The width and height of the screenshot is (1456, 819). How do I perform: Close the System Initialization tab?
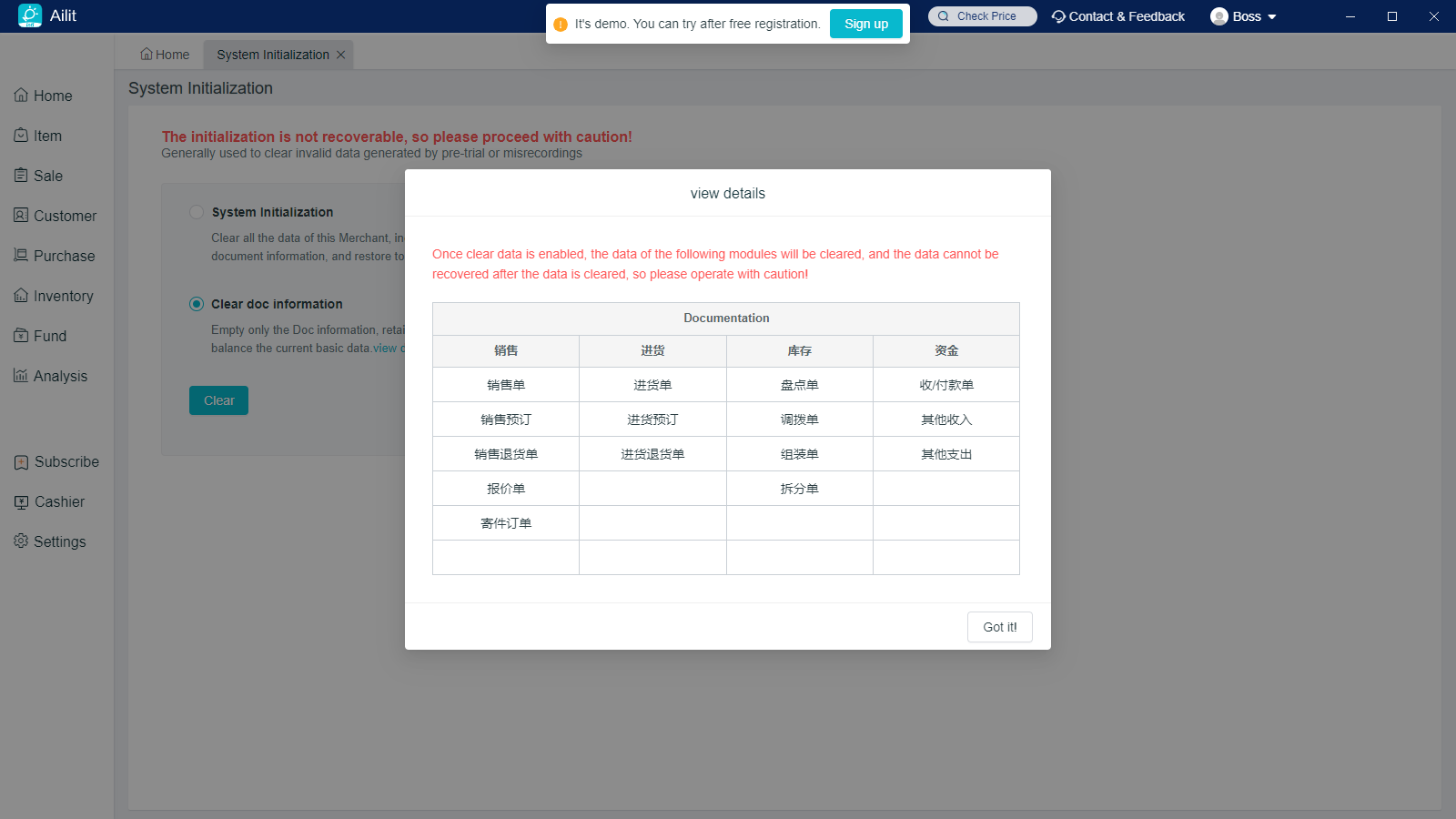(341, 55)
